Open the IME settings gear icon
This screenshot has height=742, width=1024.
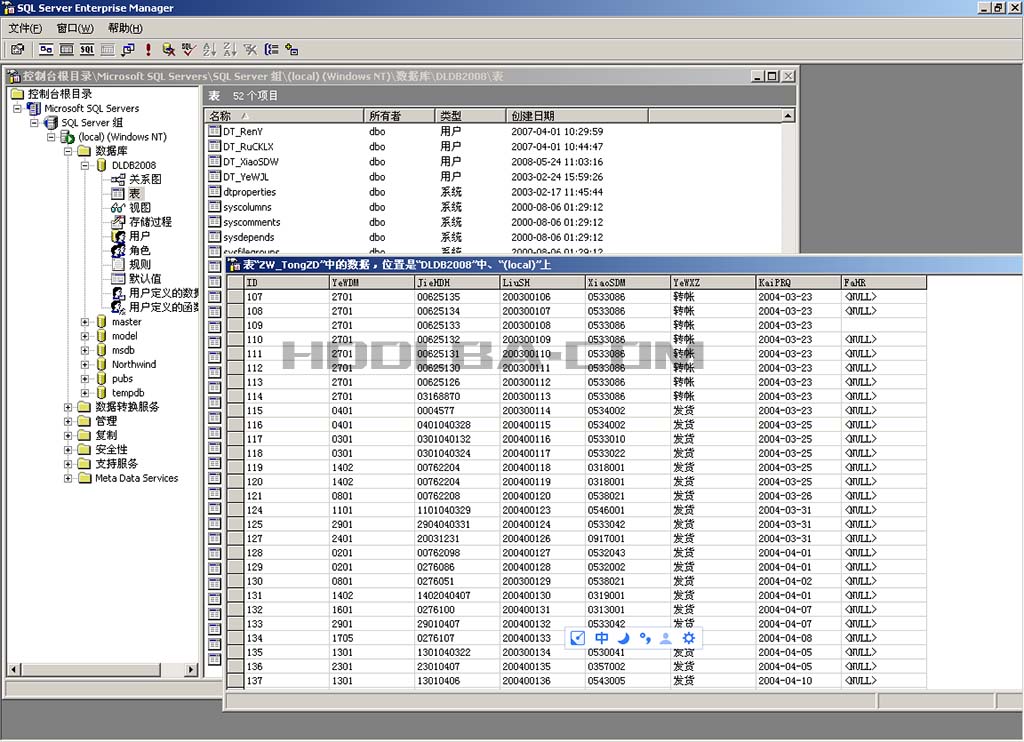tap(689, 638)
